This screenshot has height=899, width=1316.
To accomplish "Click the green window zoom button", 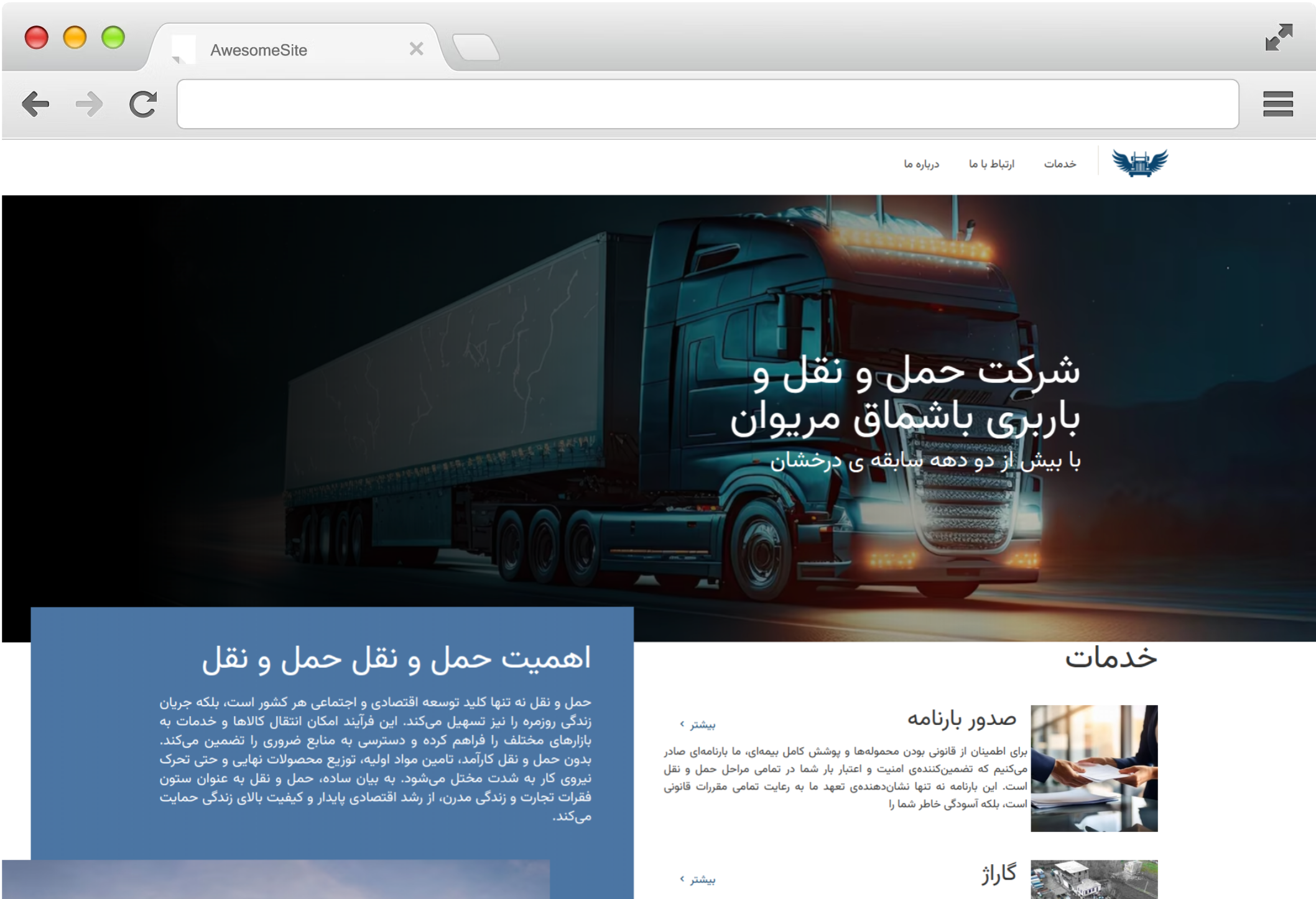I will [x=113, y=37].
